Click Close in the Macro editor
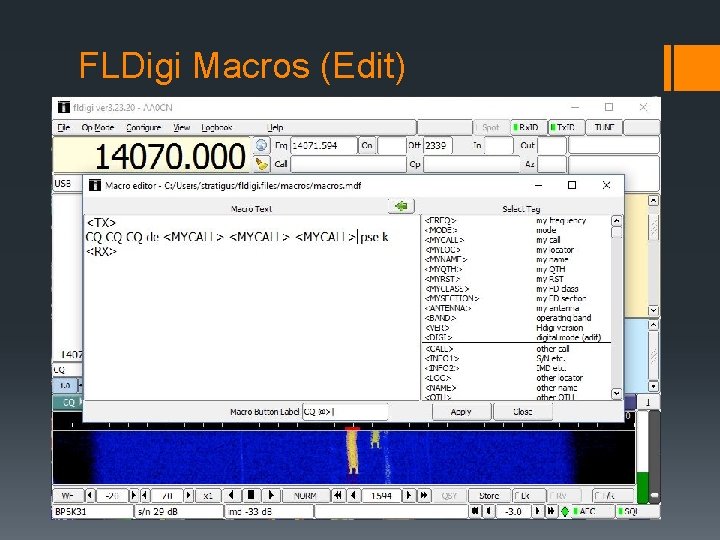Image resolution: width=720 pixels, height=540 pixels. tap(523, 412)
